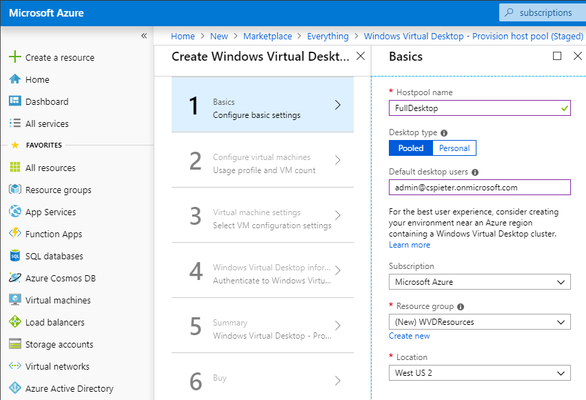The height and width of the screenshot is (400, 586).
Task: Click the Microsoft Azure logo text
Action: [46, 13]
